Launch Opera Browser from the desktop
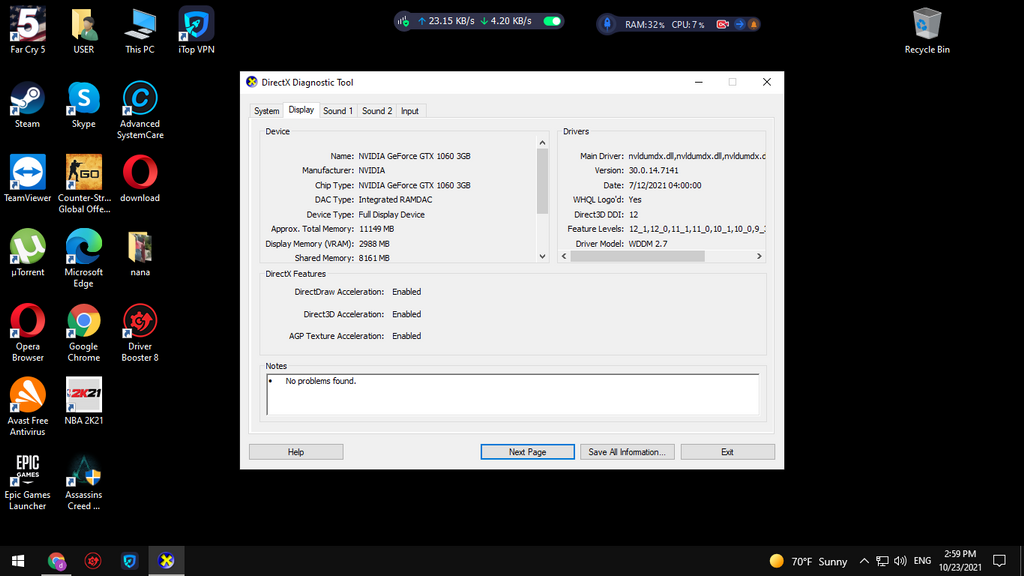This screenshot has height=576, width=1024. [x=27, y=334]
